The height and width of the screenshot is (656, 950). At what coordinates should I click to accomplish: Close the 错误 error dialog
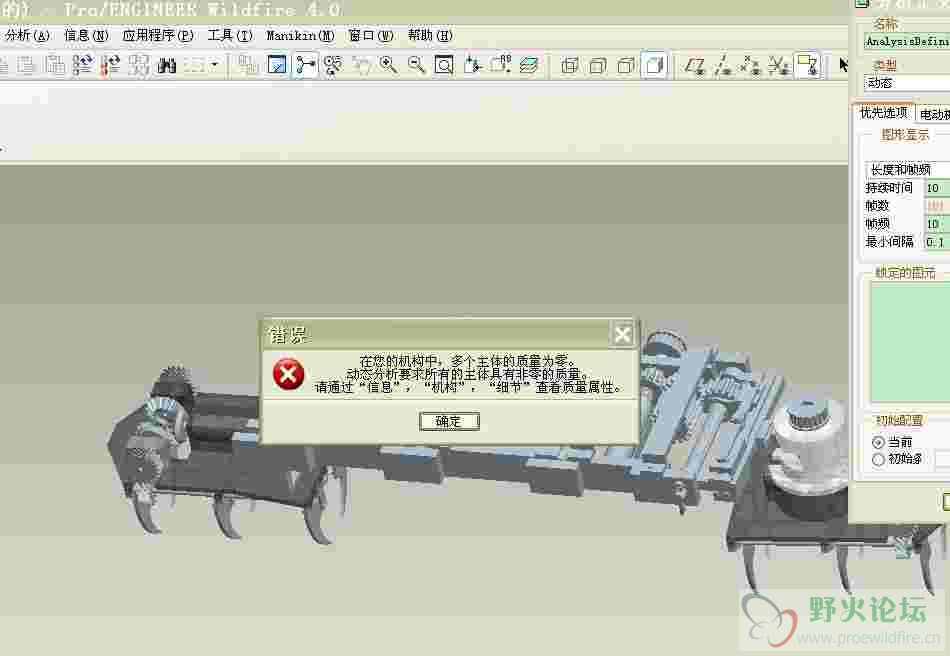[x=622, y=334]
